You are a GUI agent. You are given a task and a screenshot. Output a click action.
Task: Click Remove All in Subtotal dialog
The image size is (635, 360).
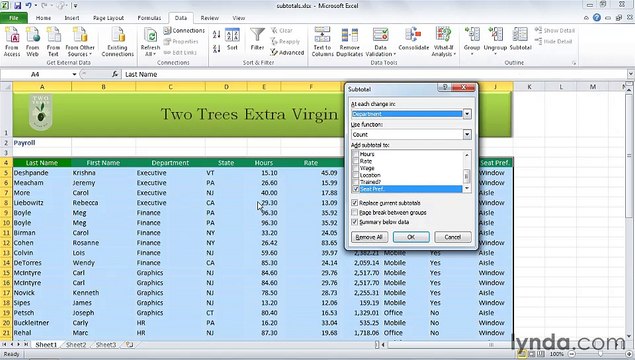tap(369, 237)
